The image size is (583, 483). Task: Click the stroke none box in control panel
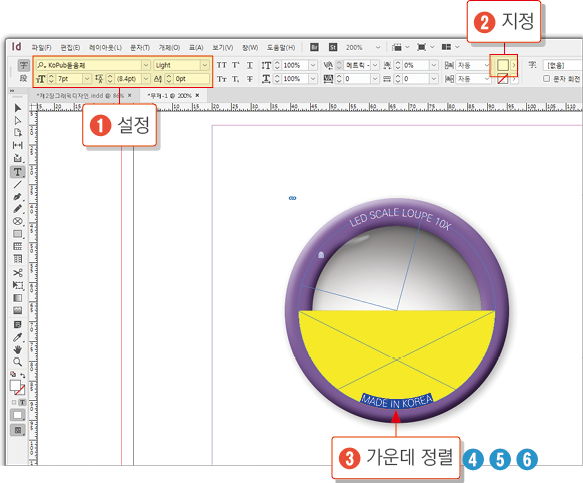click(x=503, y=79)
